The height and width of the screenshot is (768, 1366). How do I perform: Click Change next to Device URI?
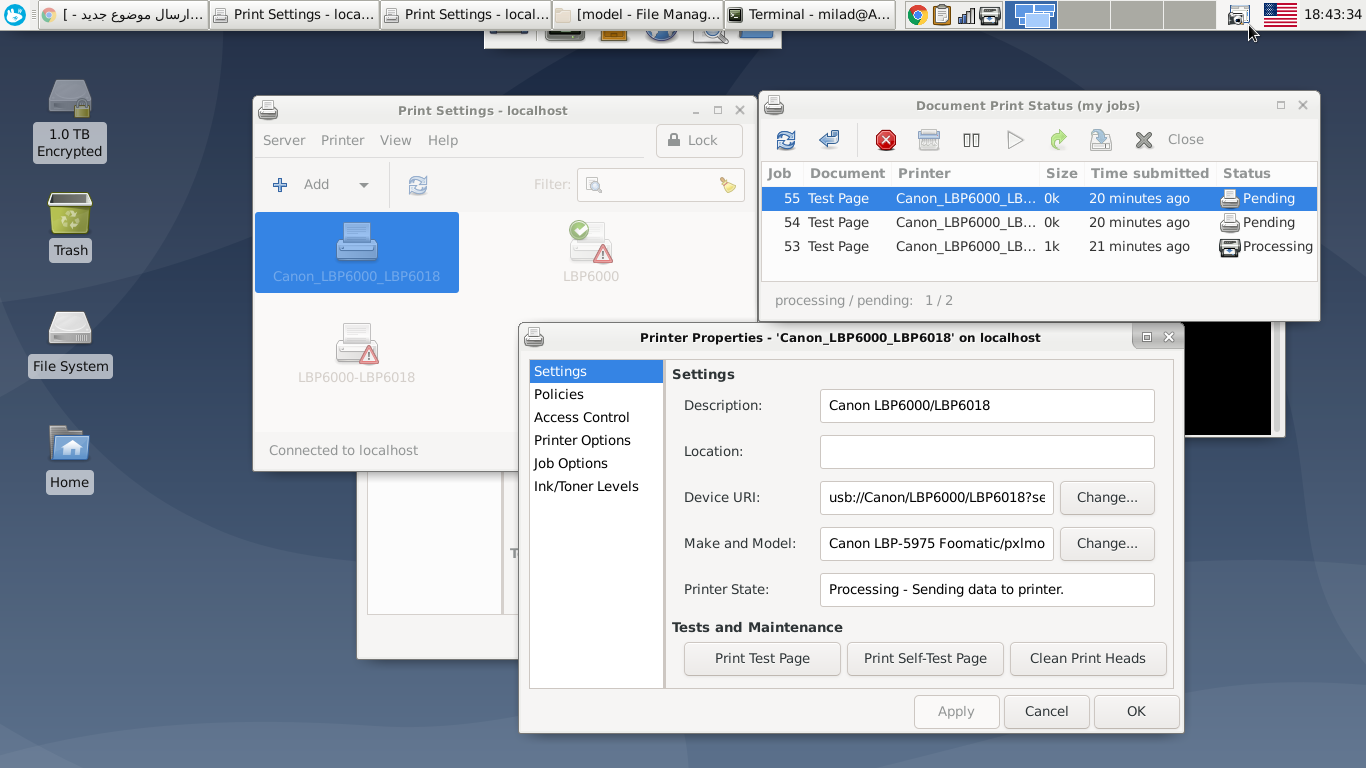(x=1106, y=497)
